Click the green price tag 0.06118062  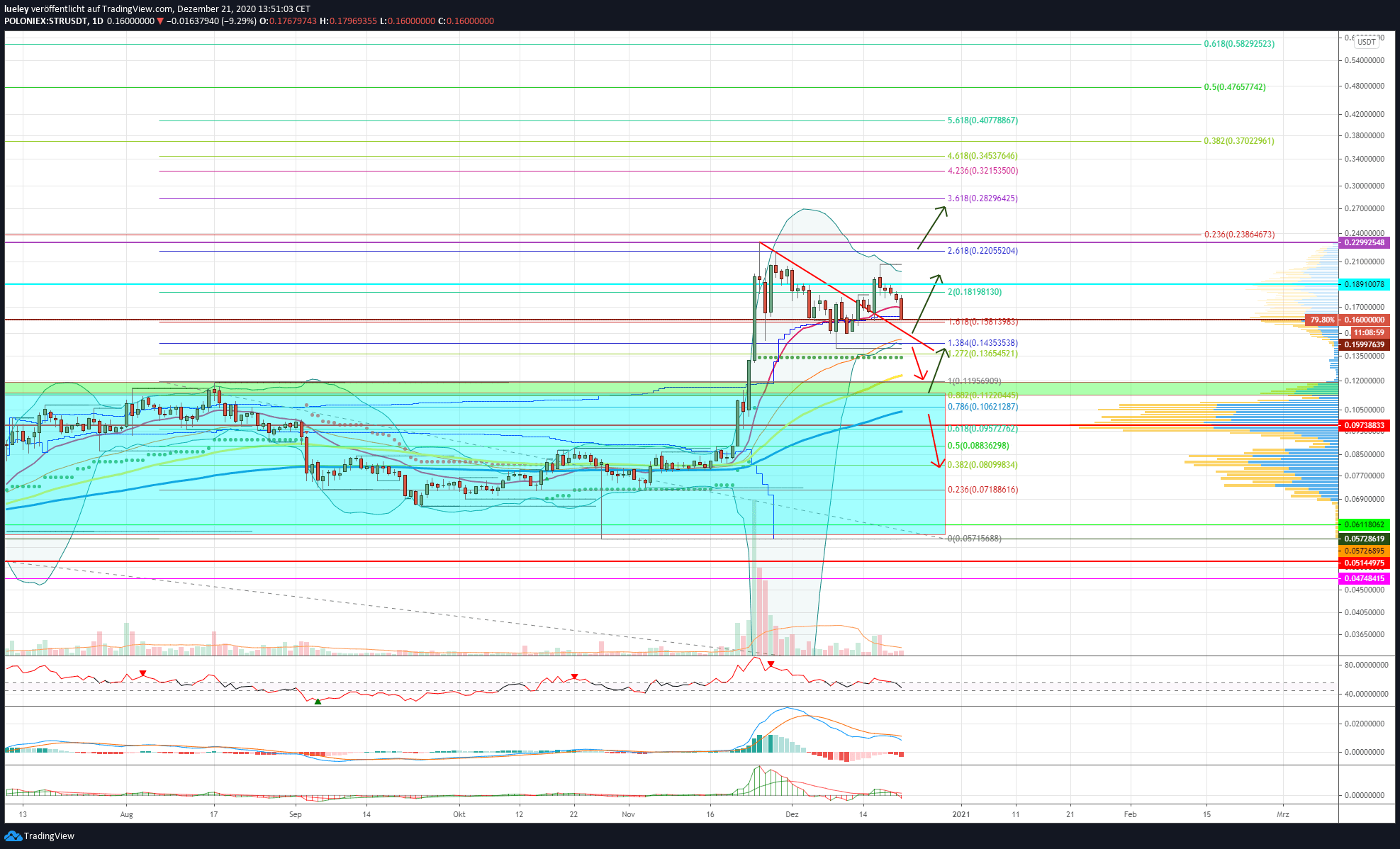coord(1364,524)
